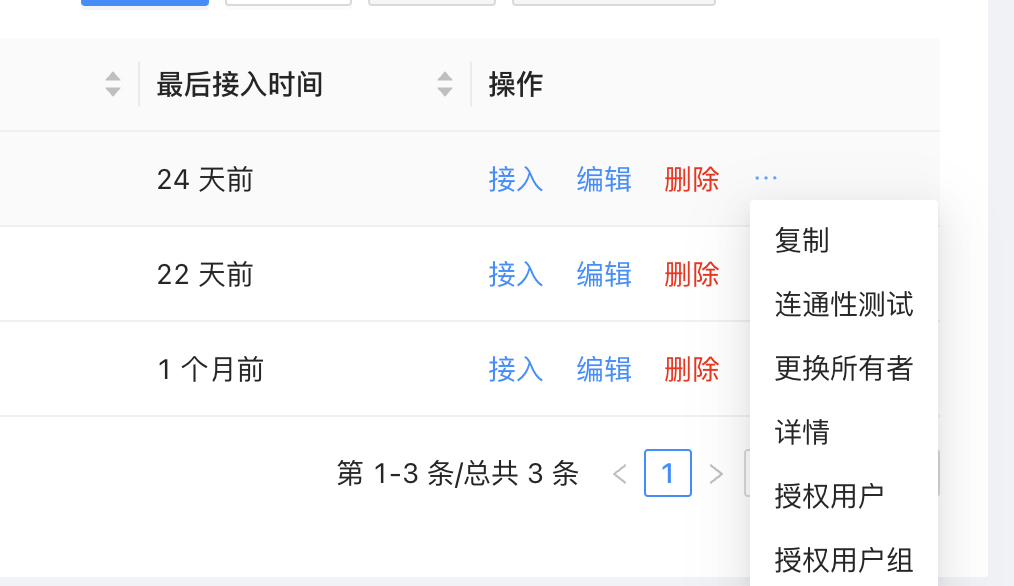The width and height of the screenshot is (1014, 586).
Task: Select 更换所有者 menu entry
Action: tap(843, 368)
